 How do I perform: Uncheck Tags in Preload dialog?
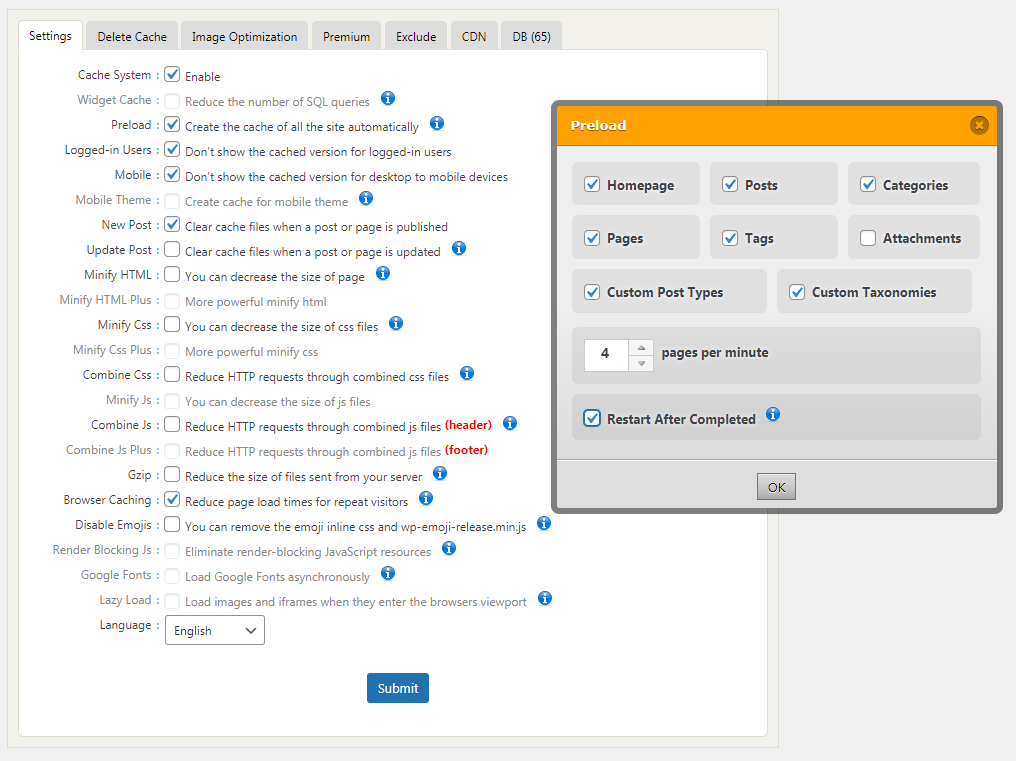[x=730, y=238]
